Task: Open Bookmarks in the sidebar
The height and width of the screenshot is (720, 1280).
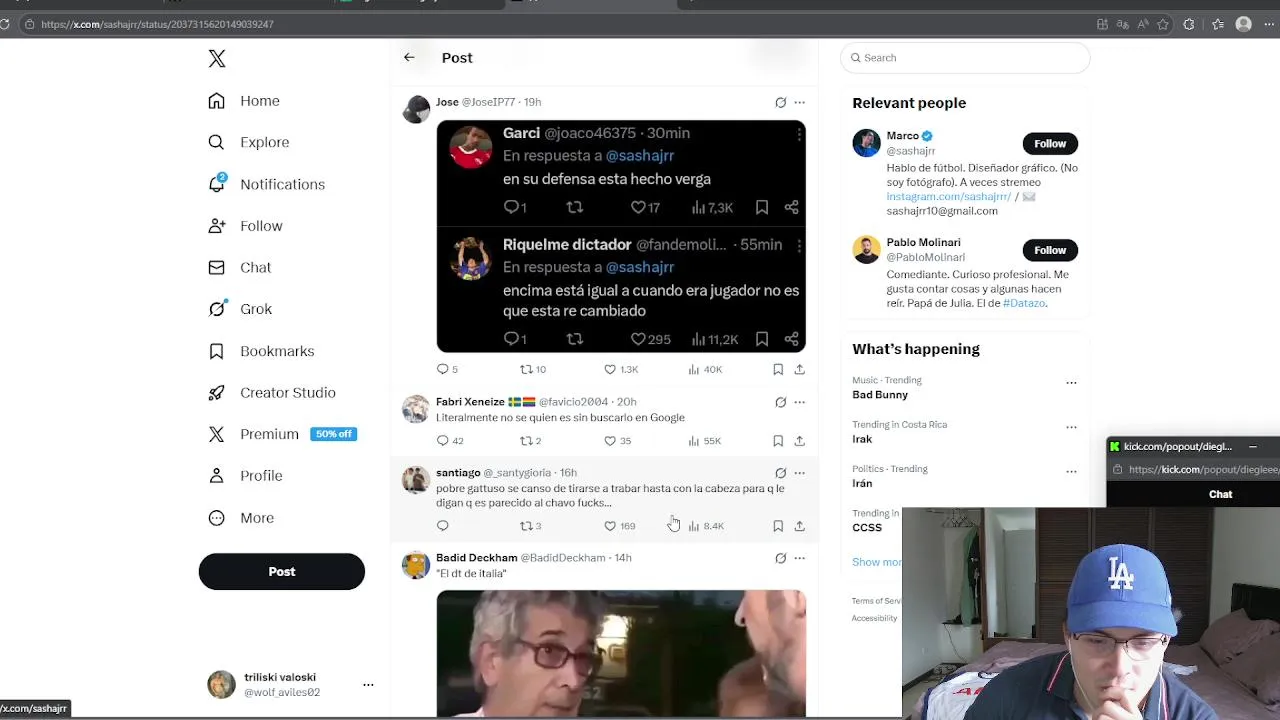Action: (x=261, y=351)
